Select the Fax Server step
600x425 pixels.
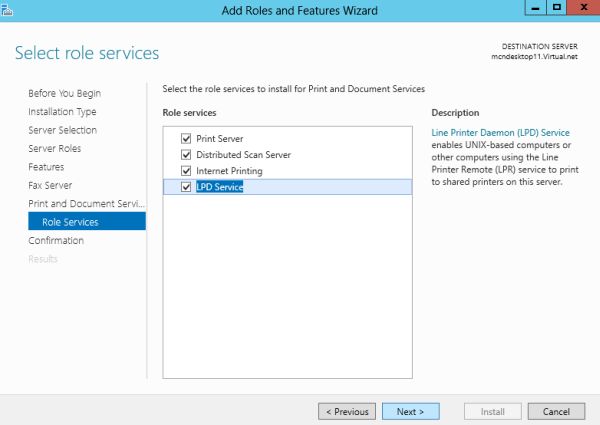click(50, 185)
